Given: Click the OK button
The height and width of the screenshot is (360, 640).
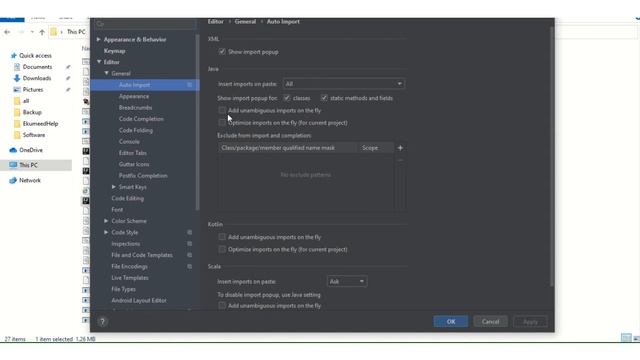Looking at the screenshot, I should tap(451, 322).
